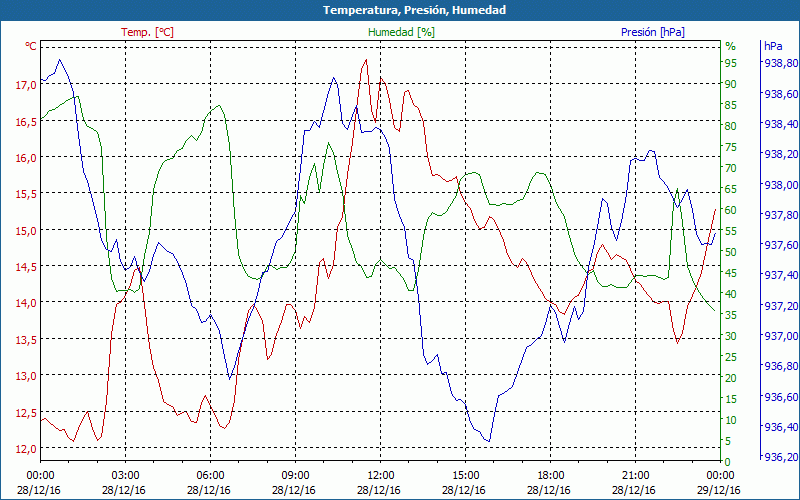Click the 936,80 pressure axis value
The image size is (800, 500).
[x=779, y=366]
